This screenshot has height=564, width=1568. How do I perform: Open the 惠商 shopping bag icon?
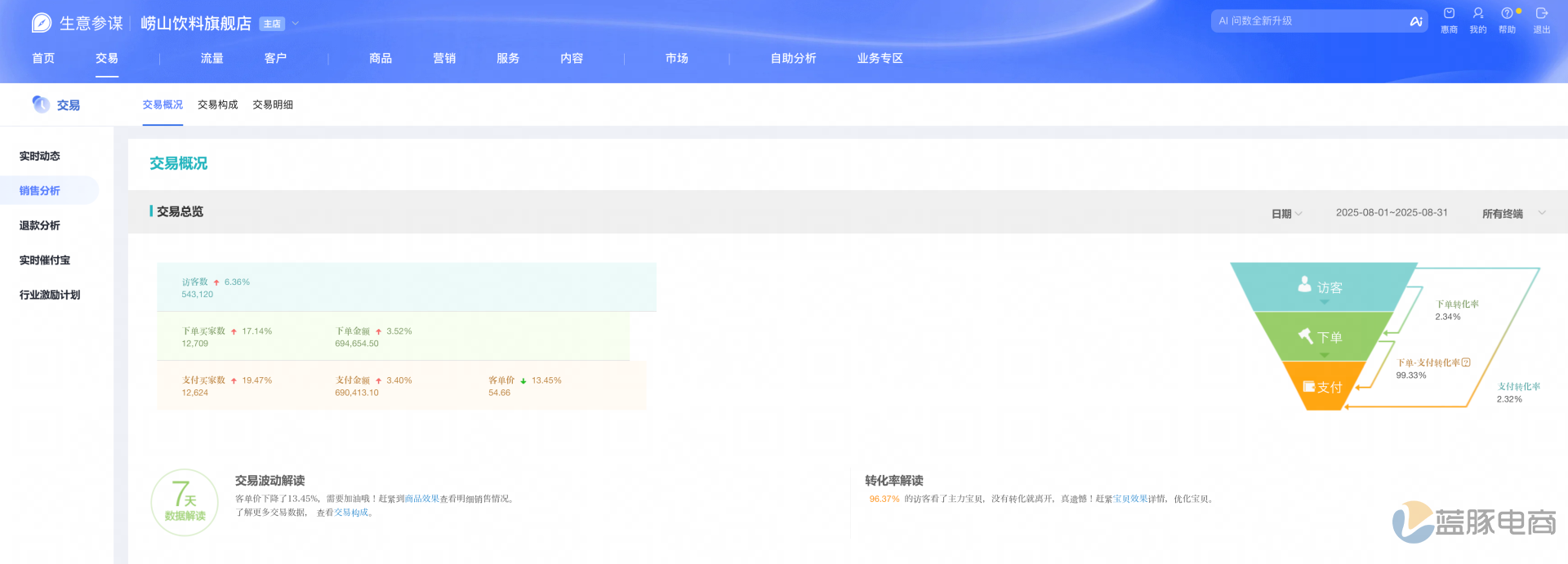tap(1449, 13)
